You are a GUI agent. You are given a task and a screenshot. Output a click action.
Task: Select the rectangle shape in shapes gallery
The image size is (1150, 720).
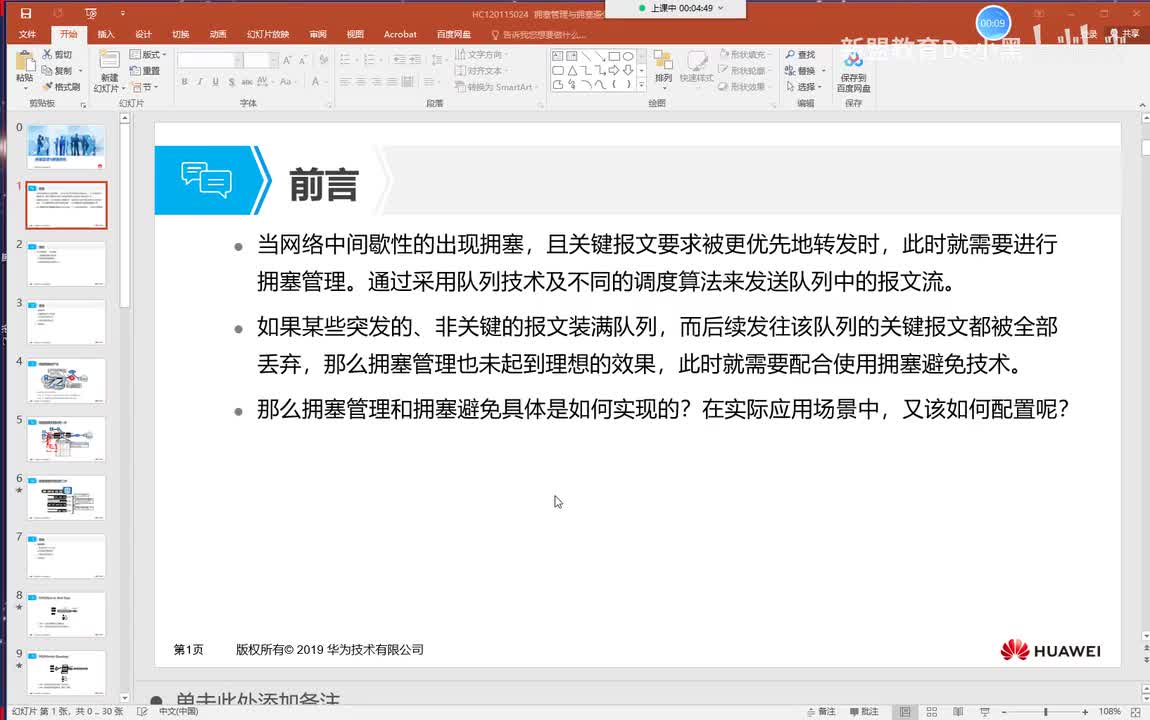[x=614, y=56]
